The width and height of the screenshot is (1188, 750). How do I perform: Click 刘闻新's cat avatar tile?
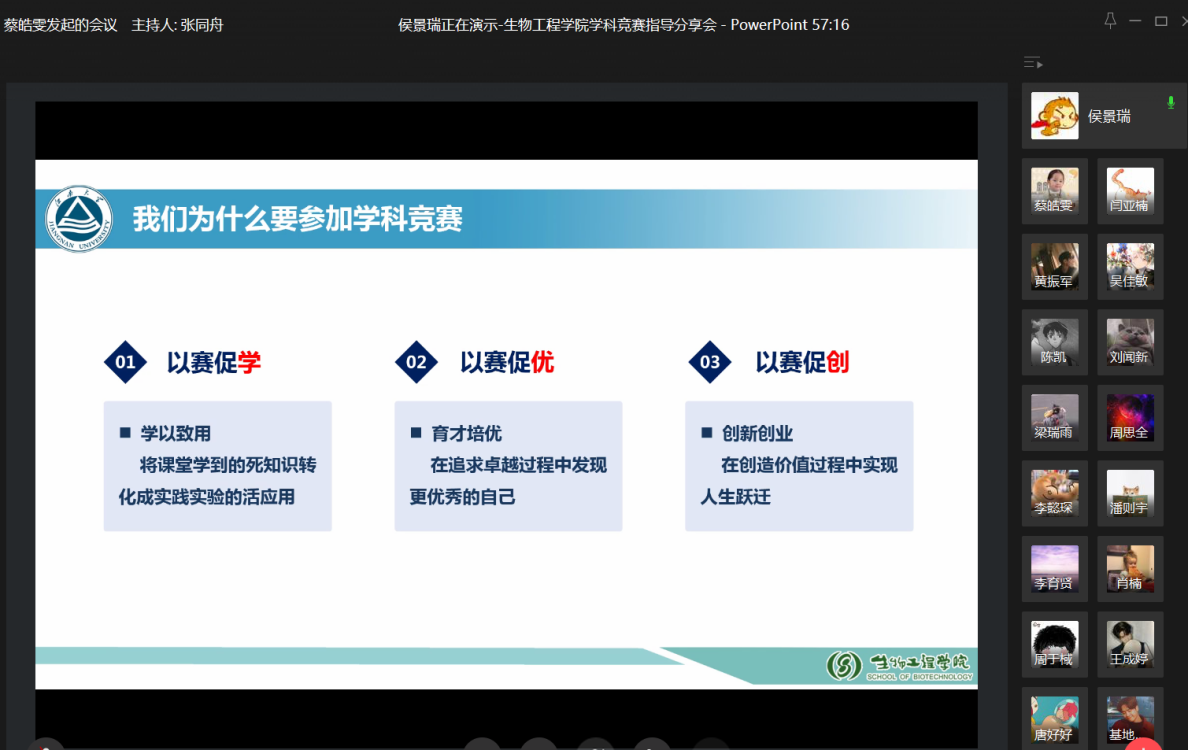coord(1130,342)
